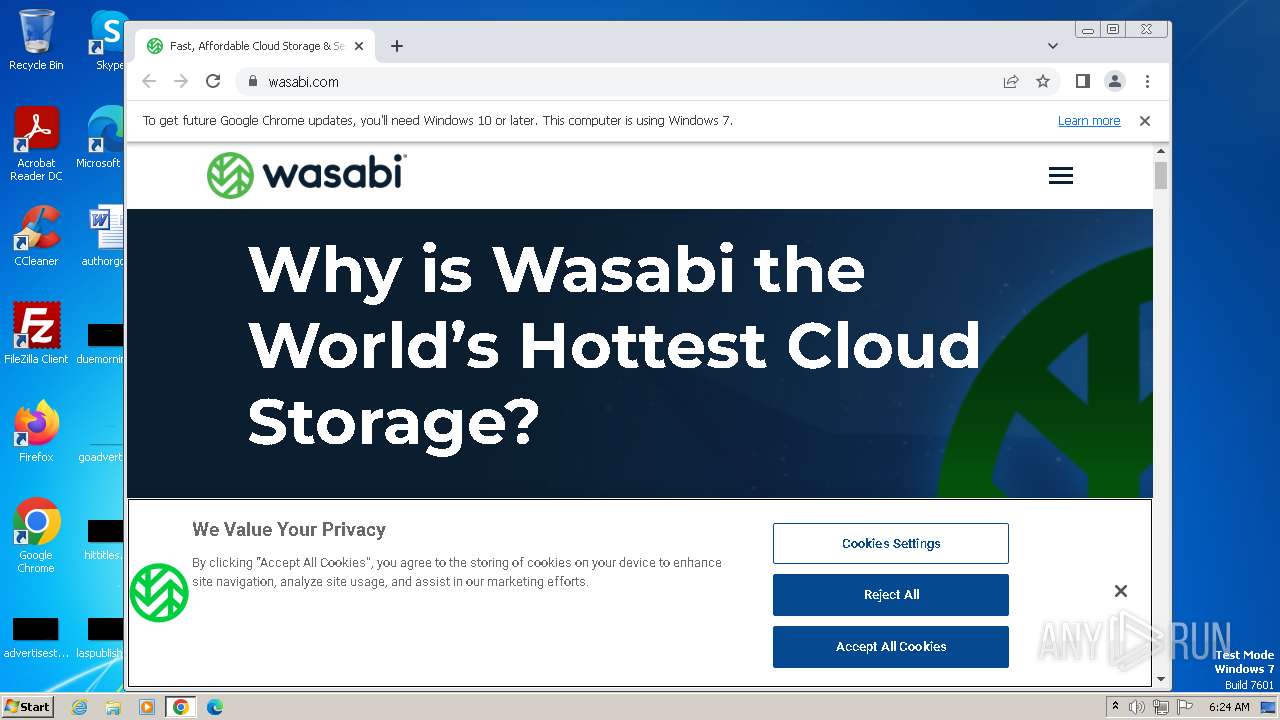Open Cookies Settings
The height and width of the screenshot is (720, 1280).
(x=890, y=544)
